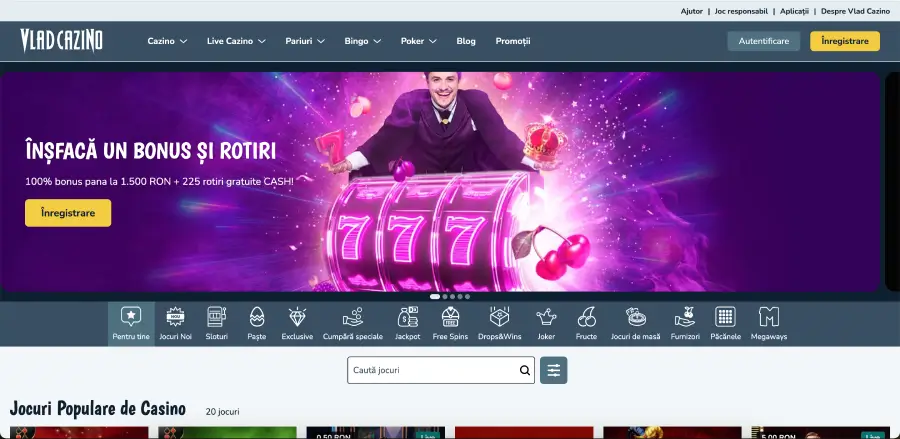Open the Promoții menu item
Viewport: 900px width, 439px height.
pyautogui.click(x=513, y=41)
